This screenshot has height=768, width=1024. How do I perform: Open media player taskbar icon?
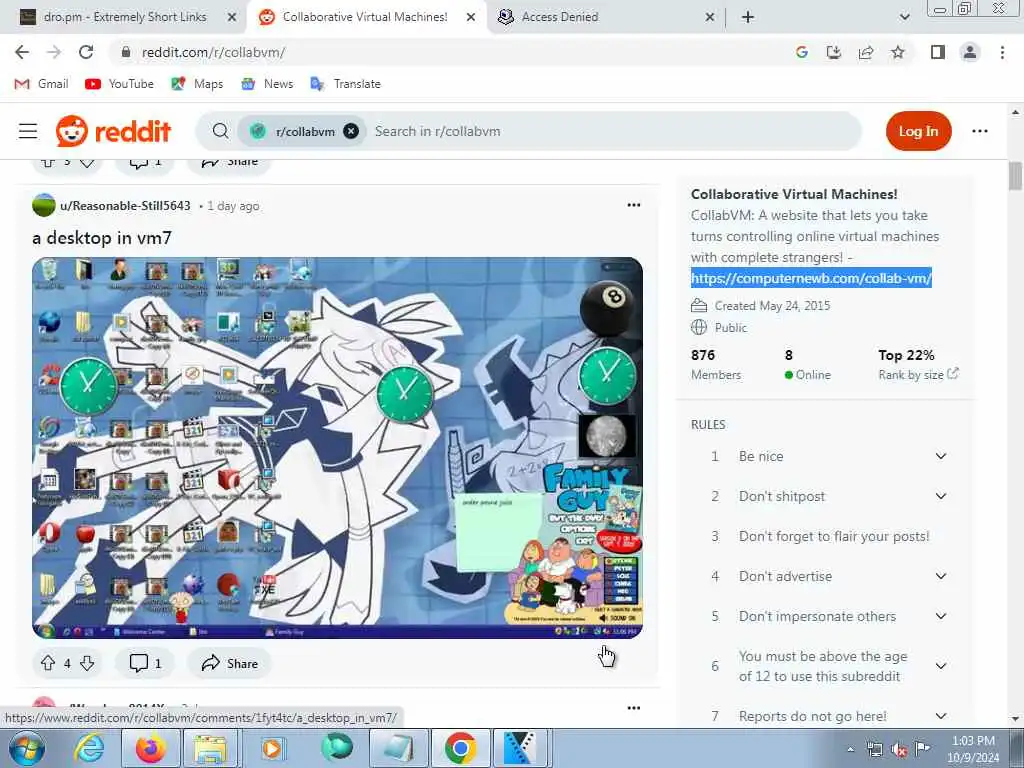pos(272,748)
